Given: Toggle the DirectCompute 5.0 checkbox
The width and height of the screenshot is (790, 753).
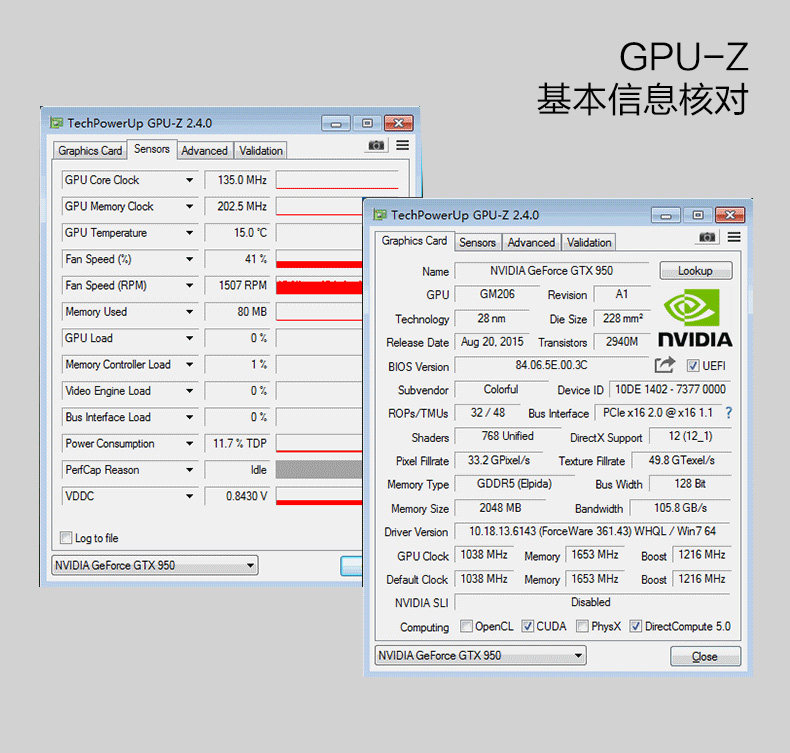Looking at the screenshot, I should (x=635, y=626).
